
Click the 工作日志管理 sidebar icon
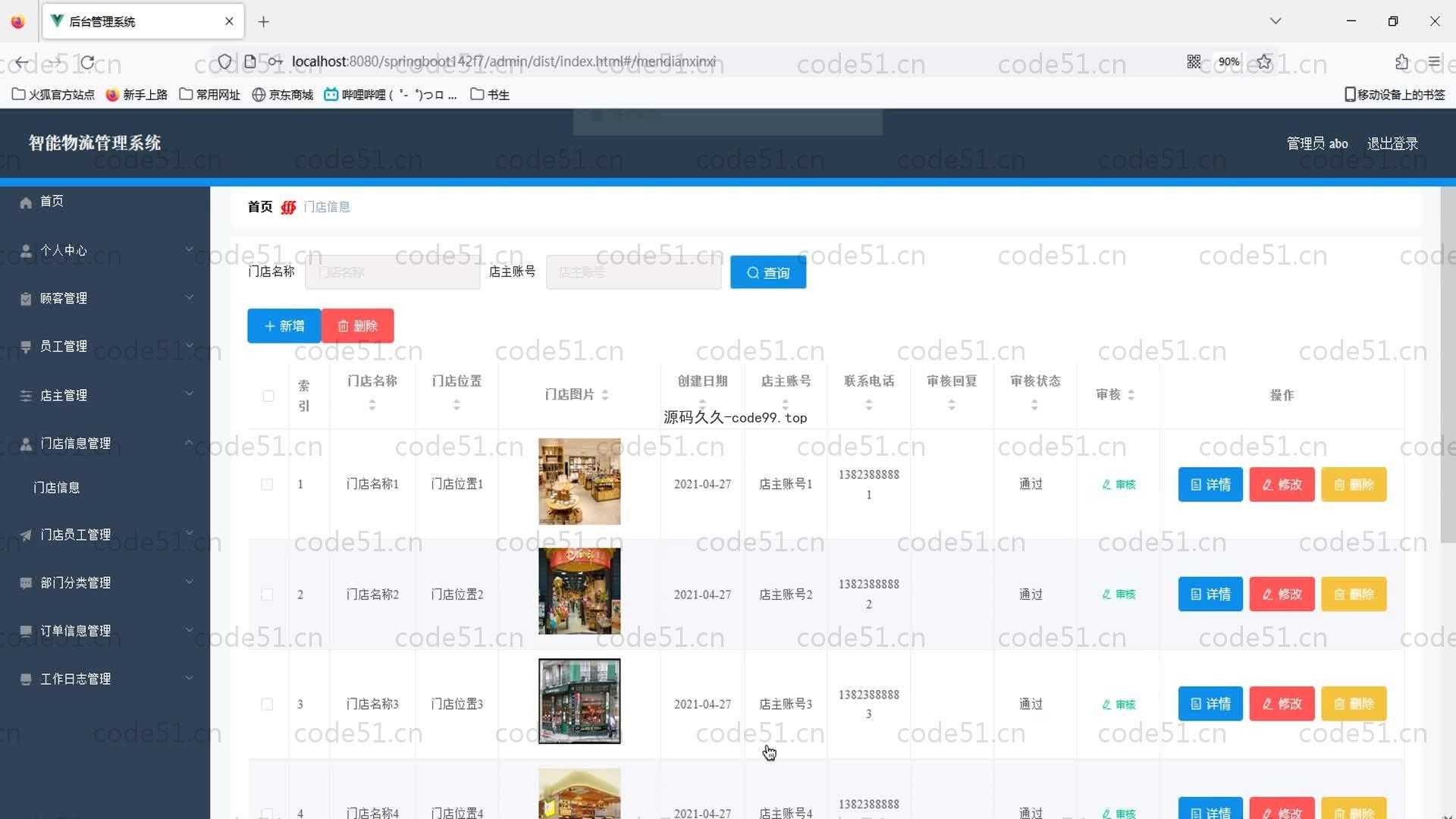[x=26, y=679]
